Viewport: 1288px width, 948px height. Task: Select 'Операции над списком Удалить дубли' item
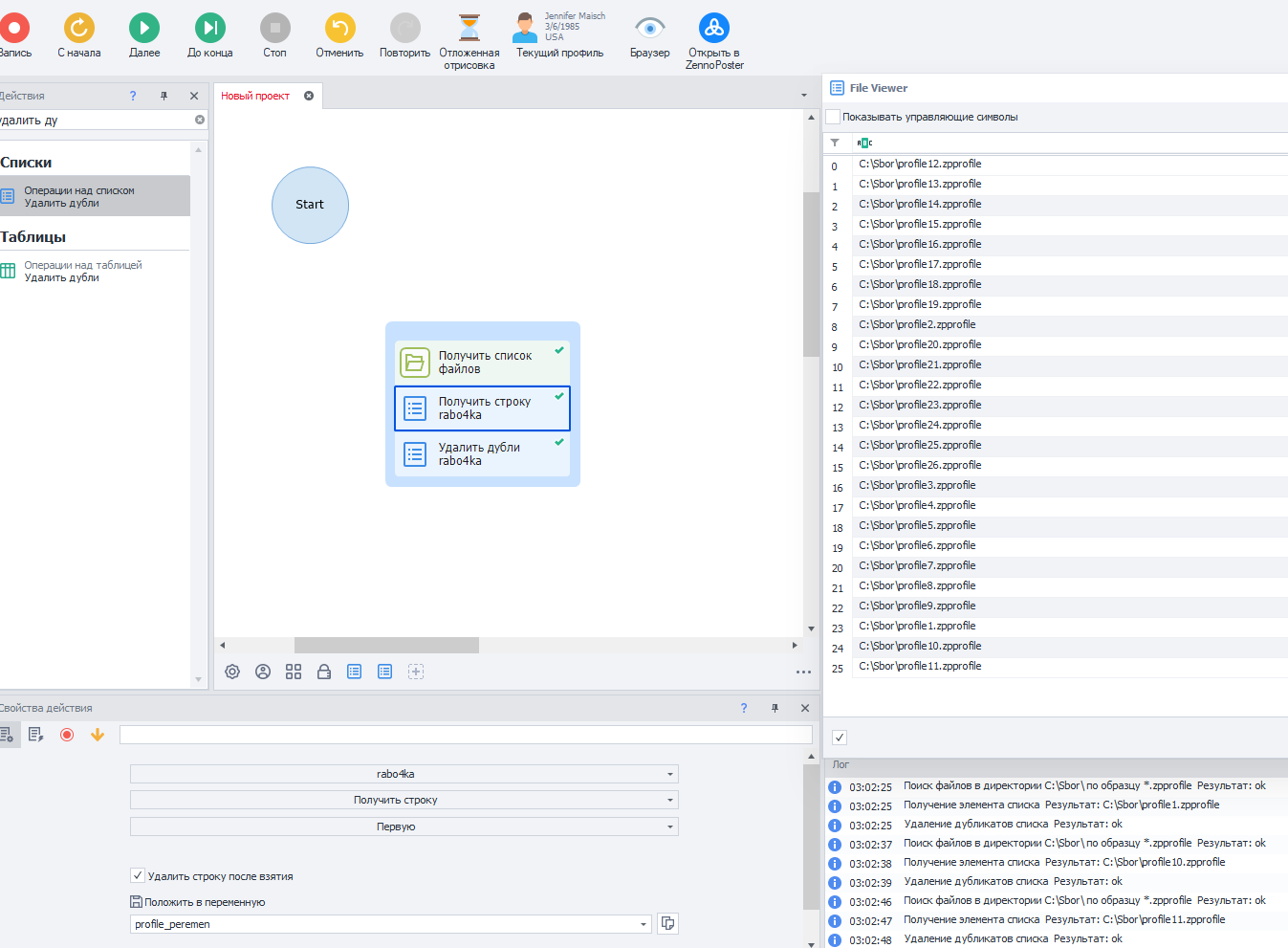click(x=94, y=196)
